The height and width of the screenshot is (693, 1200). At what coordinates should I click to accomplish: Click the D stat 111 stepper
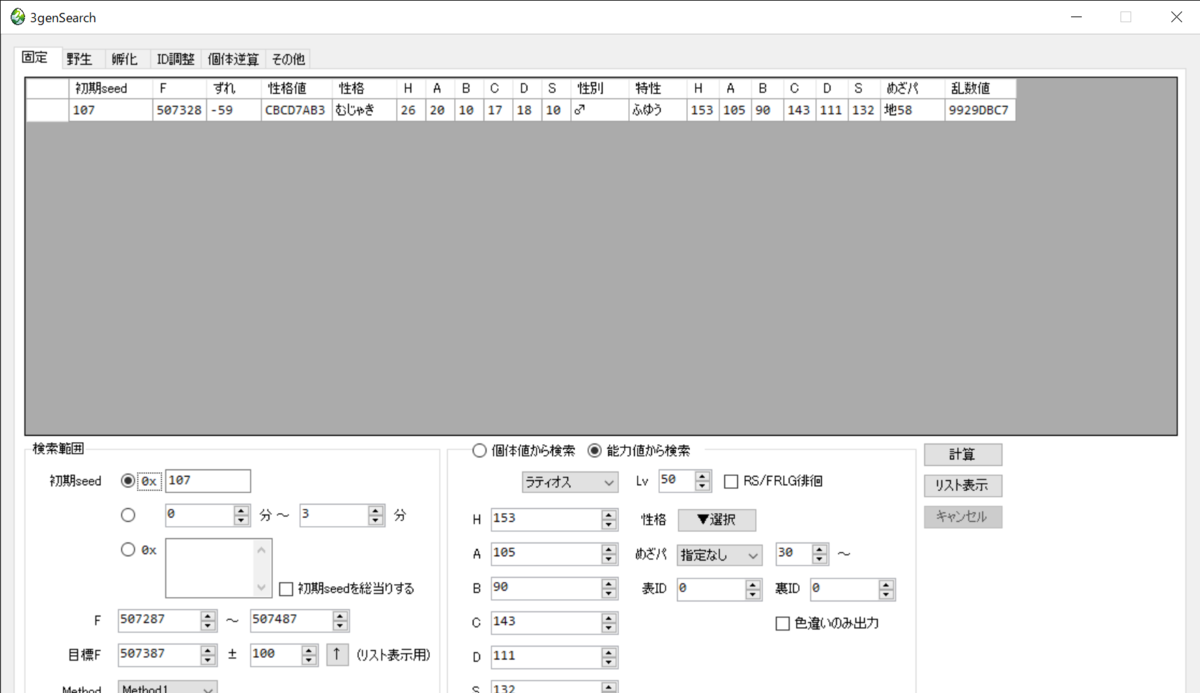(554, 656)
